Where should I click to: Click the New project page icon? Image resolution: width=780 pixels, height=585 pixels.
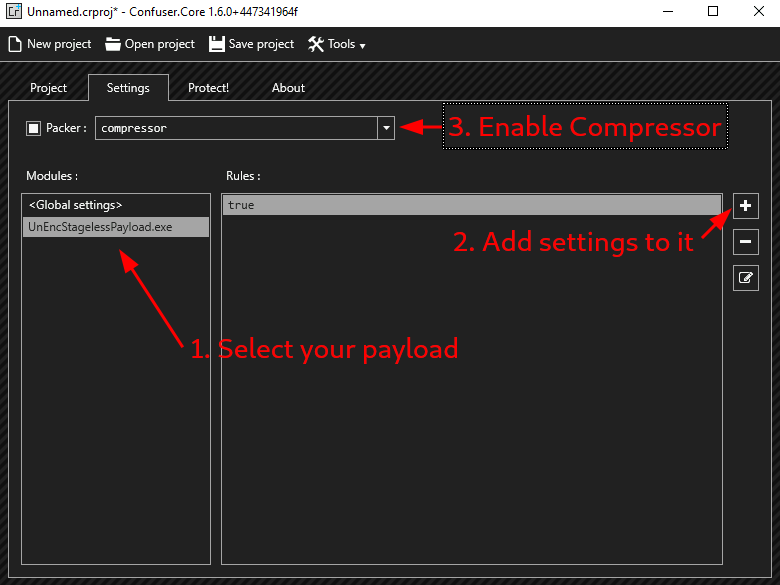click(15, 44)
